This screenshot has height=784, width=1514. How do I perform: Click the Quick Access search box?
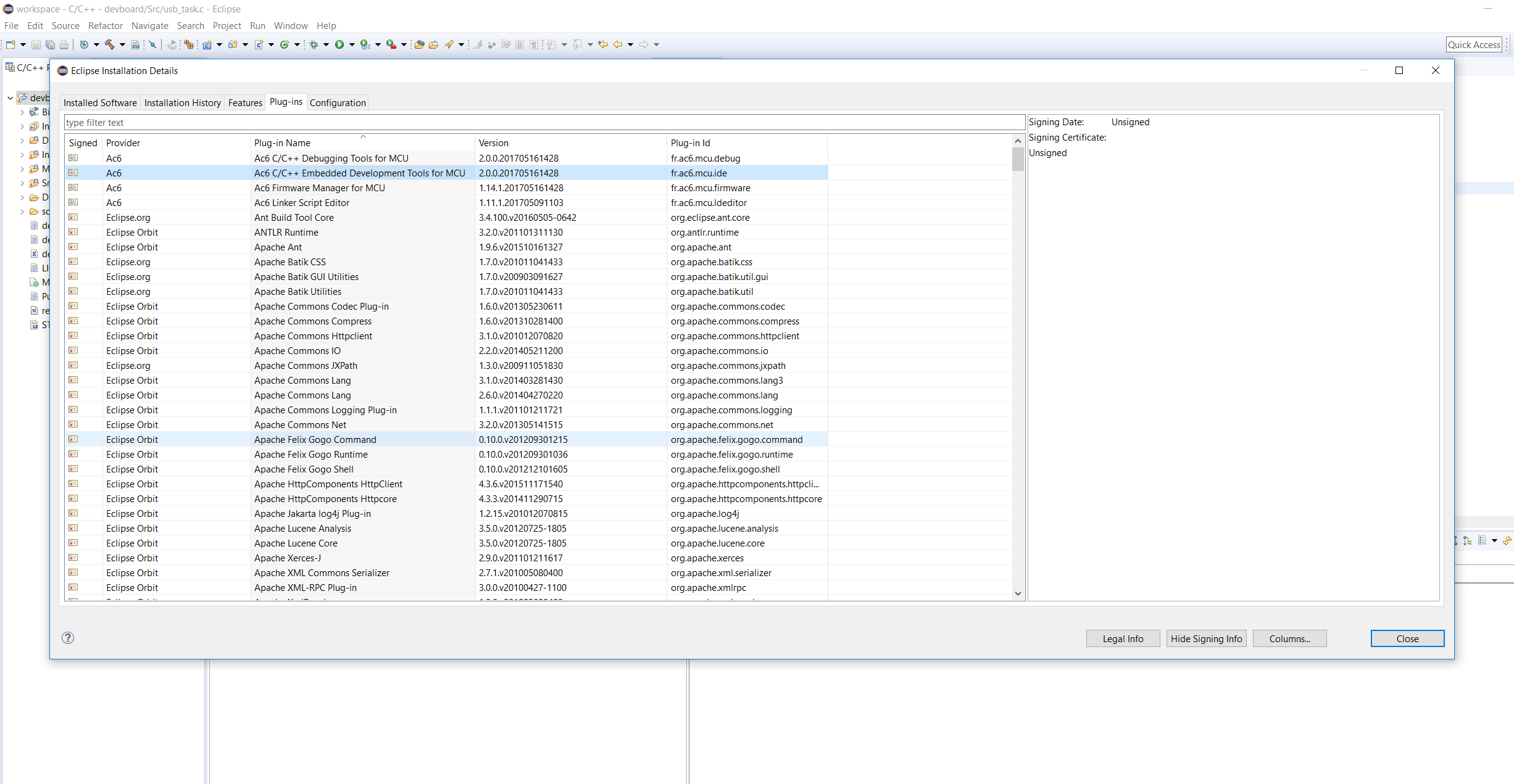(x=1474, y=44)
